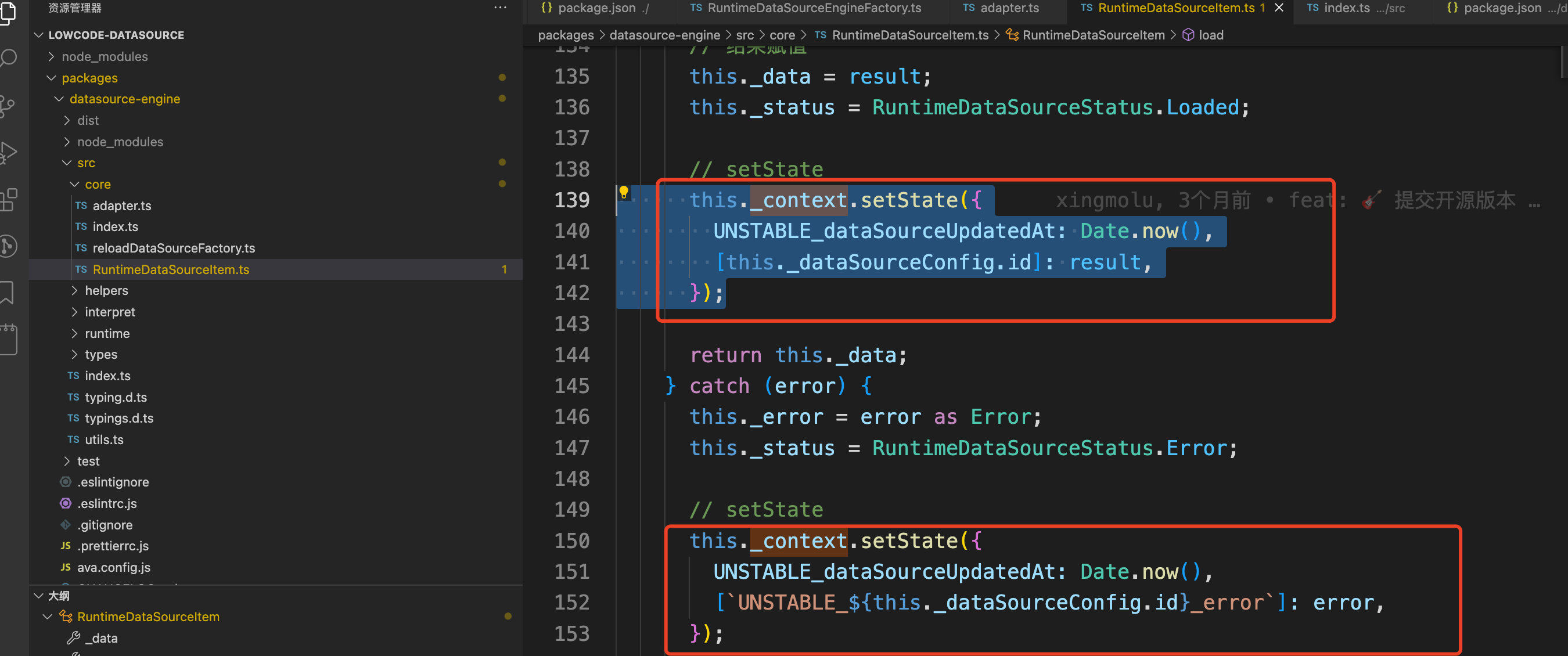Open the Extensions panel

(9, 200)
